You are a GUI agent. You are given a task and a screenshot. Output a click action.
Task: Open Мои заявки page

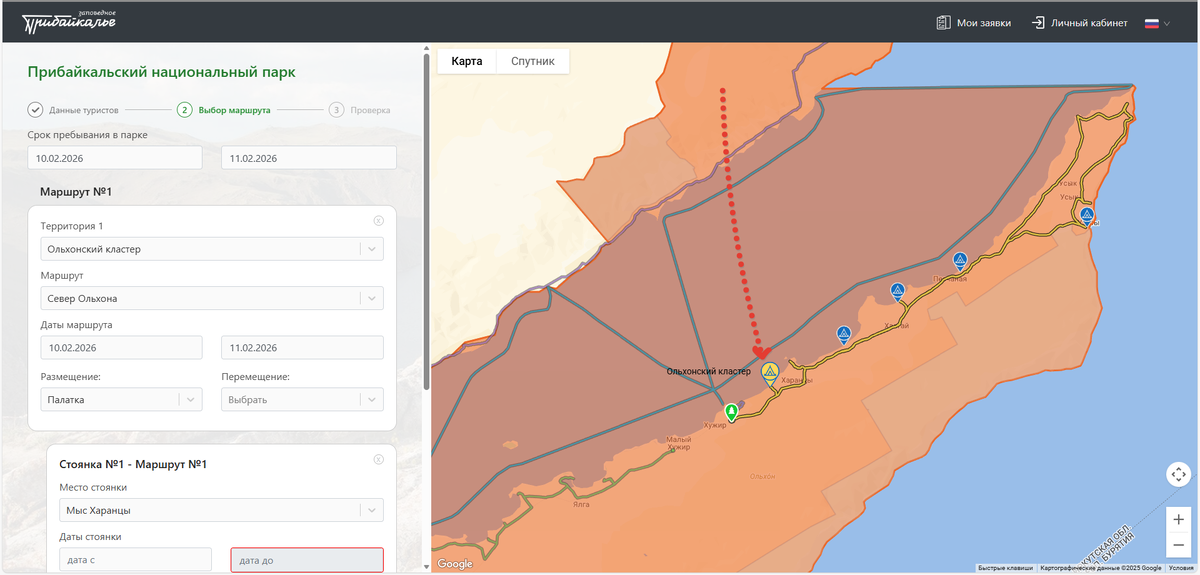pyautogui.click(x=973, y=22)
